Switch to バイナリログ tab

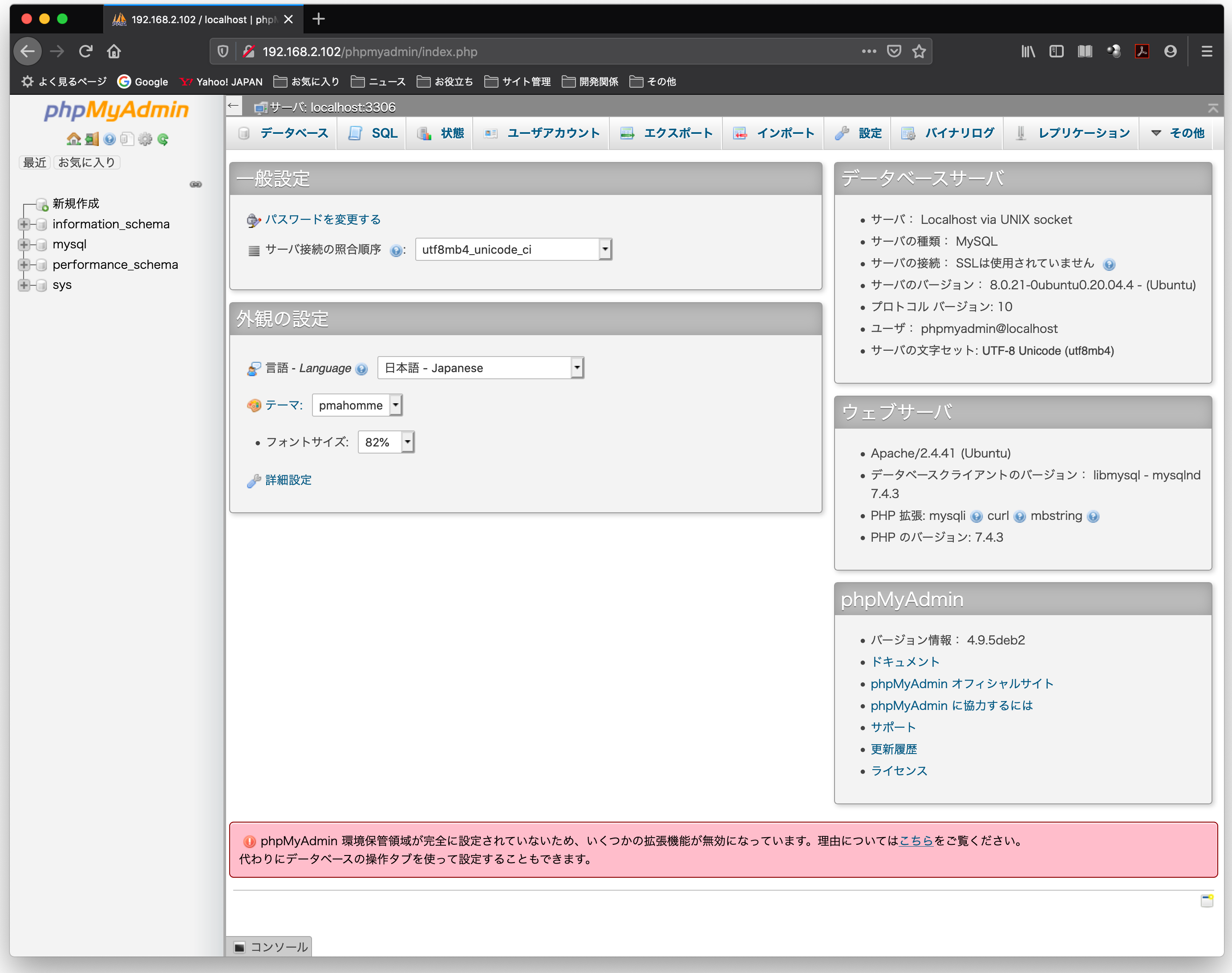[x=948, y=133]
